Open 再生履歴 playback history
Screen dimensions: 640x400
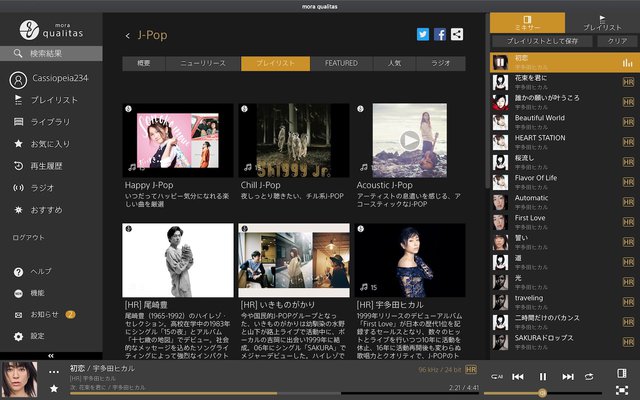click(46, 165)
